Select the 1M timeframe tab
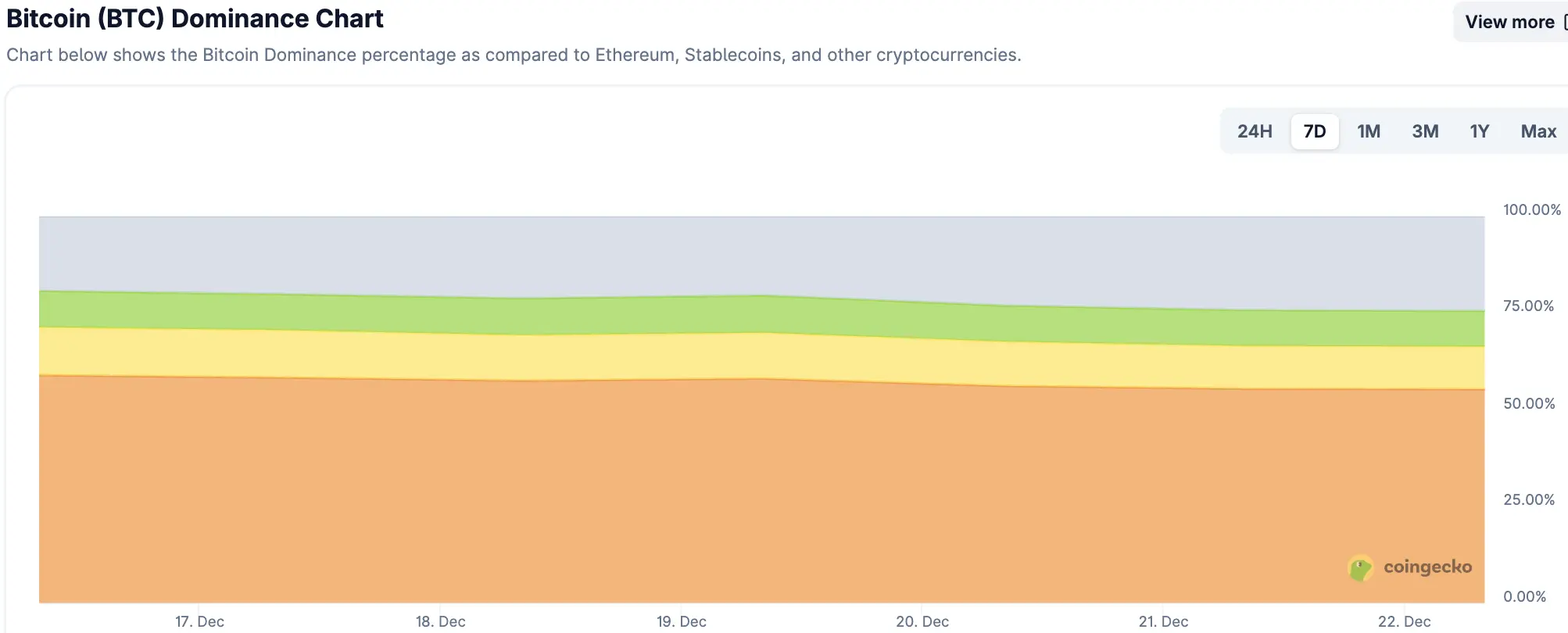 [x=1369, y=131]
